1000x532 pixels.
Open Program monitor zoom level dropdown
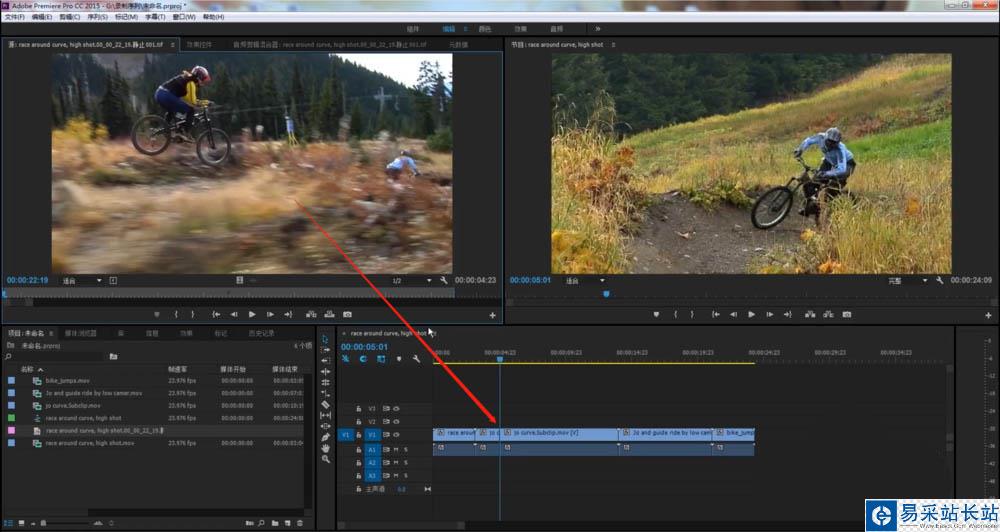click(584, 281)
